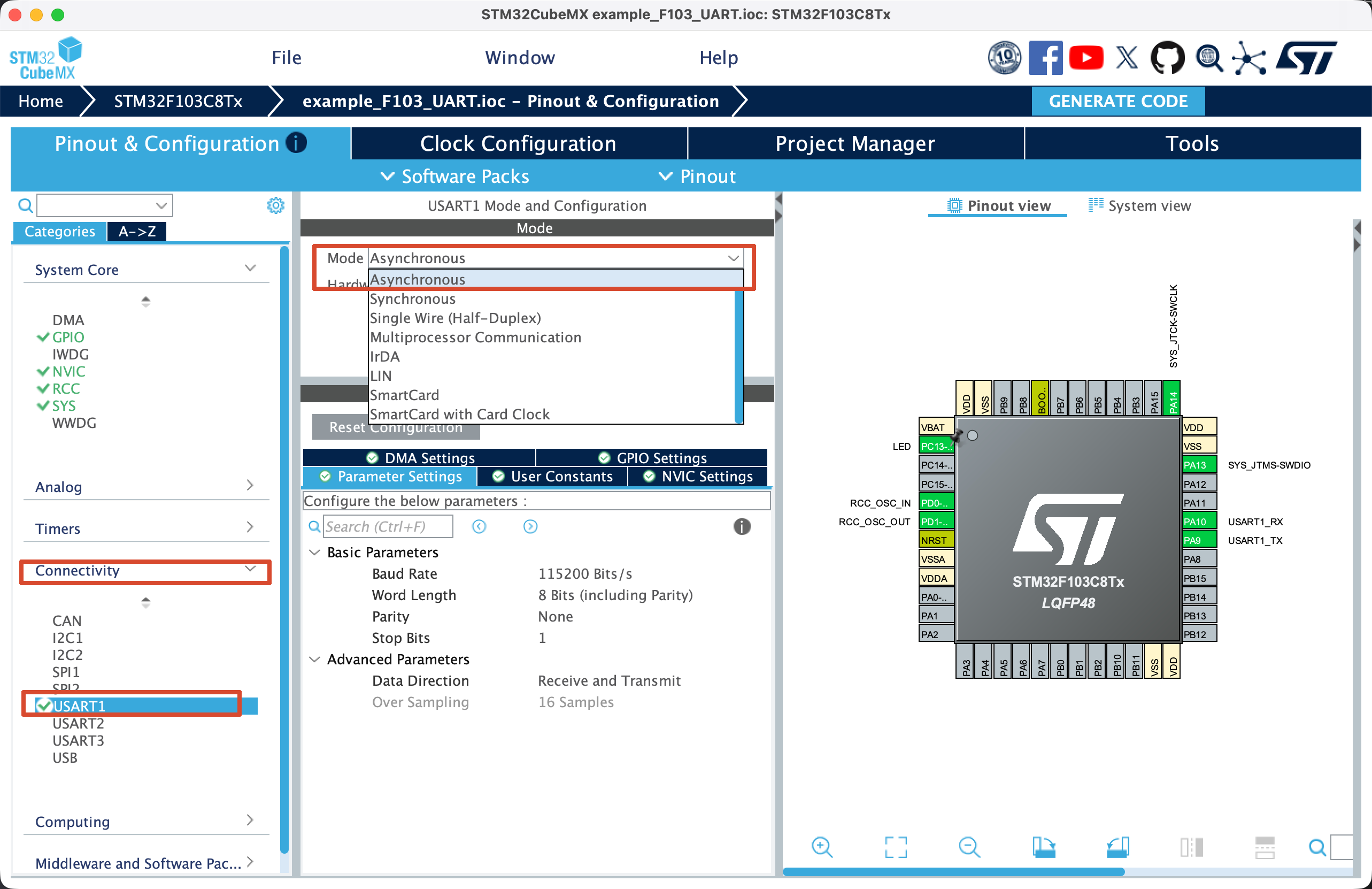The height and width of the screenshot is (889, 1372).
Task: Select USART1 in the Connectivity list
Action: click(x=79, y=706)
